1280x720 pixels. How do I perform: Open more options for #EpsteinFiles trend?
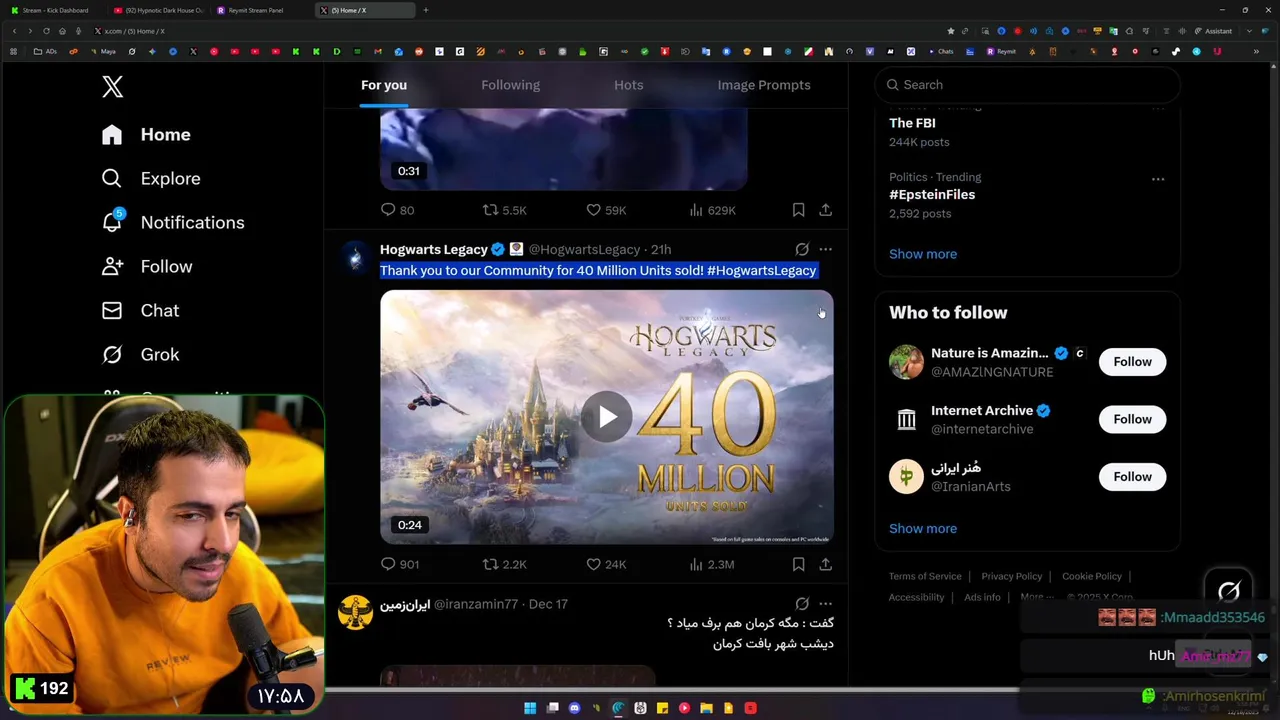pos(1158,179)
